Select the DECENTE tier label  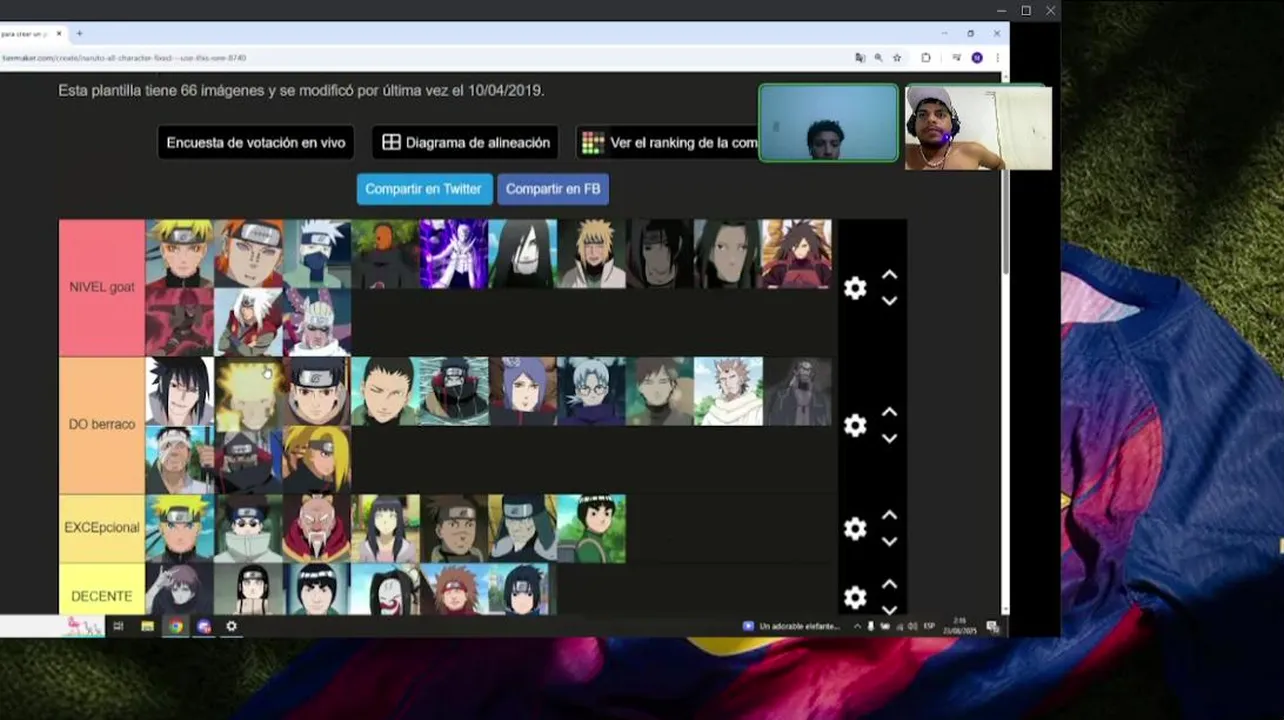102,589
